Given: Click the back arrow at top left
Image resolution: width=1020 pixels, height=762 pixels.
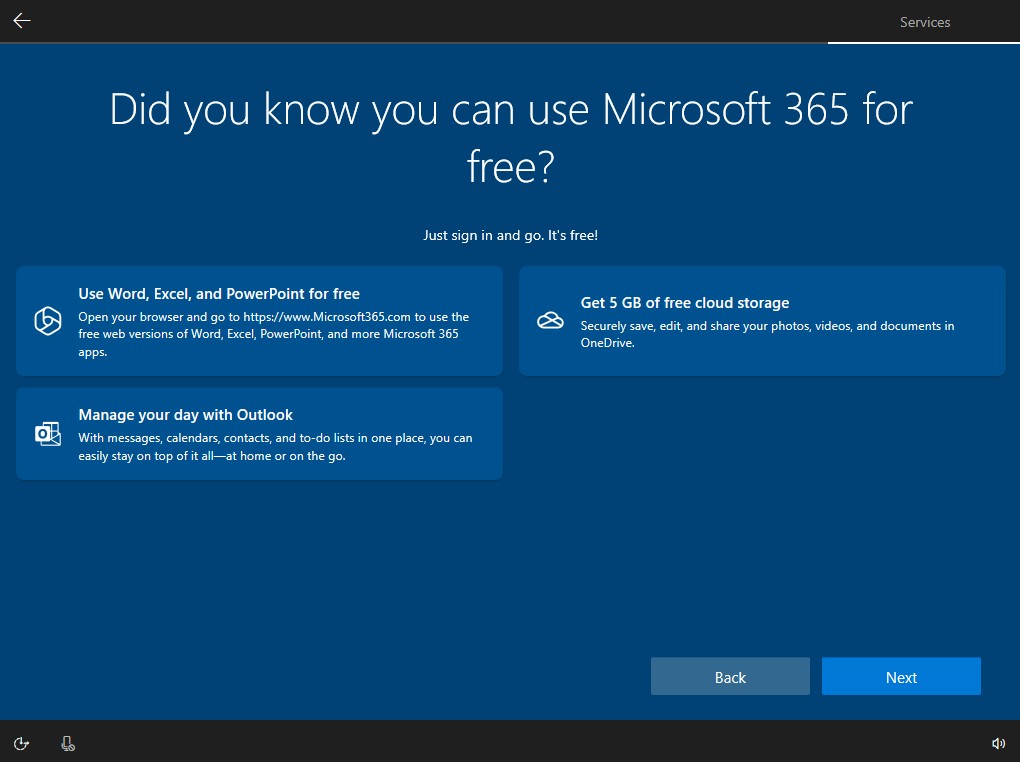Looking at the screenshot, I should point(22,21).
